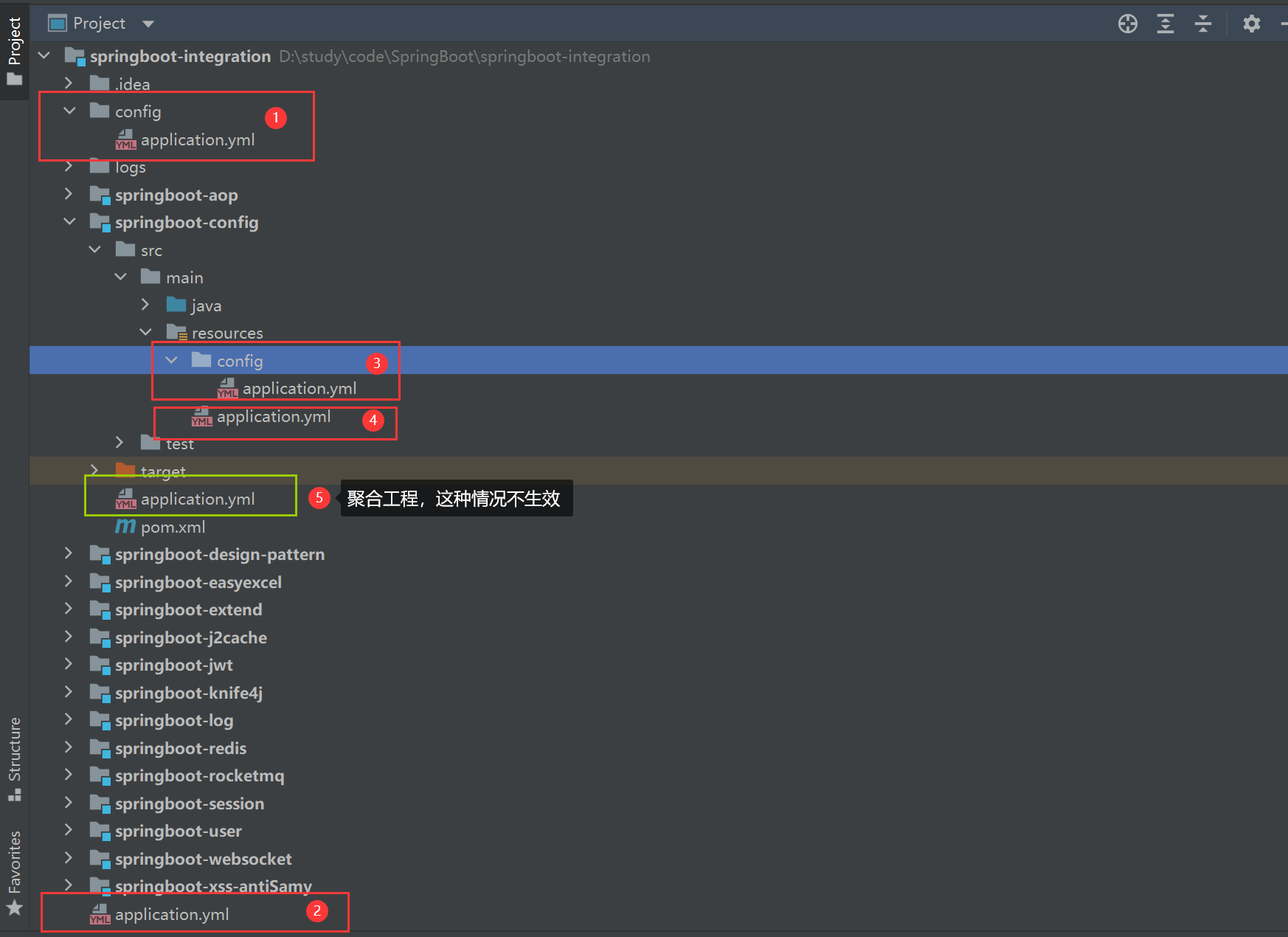Viewport: 1288px width, 937px height.
Task: Click the springboot-aop module icon
Action: click(x=100, y=195)
